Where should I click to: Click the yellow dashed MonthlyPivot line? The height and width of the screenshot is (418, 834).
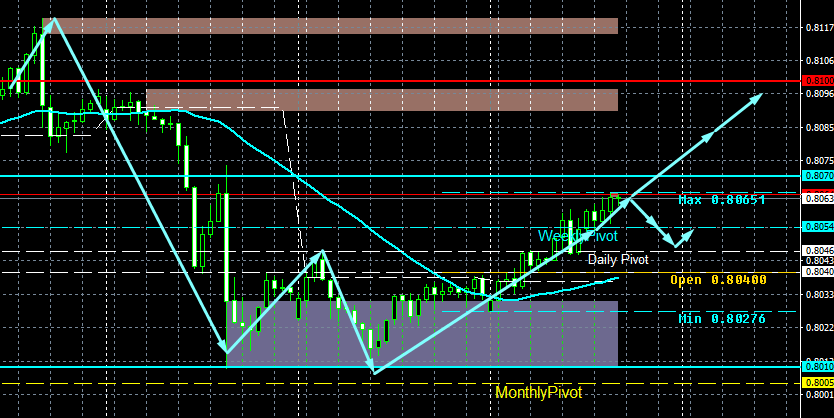click(x=400, y=383)
